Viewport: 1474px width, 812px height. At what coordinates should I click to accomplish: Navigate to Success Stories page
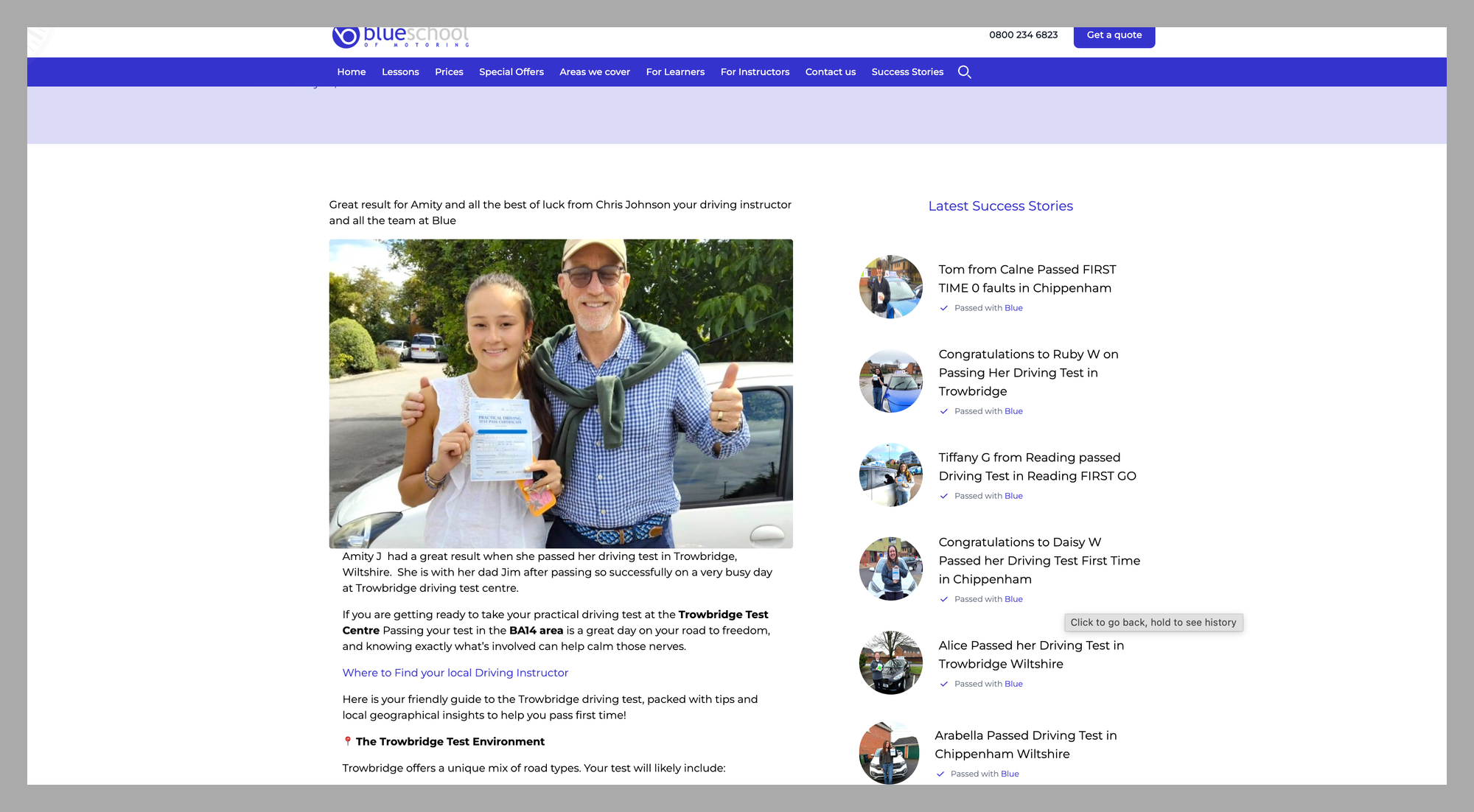pos(907,72)
